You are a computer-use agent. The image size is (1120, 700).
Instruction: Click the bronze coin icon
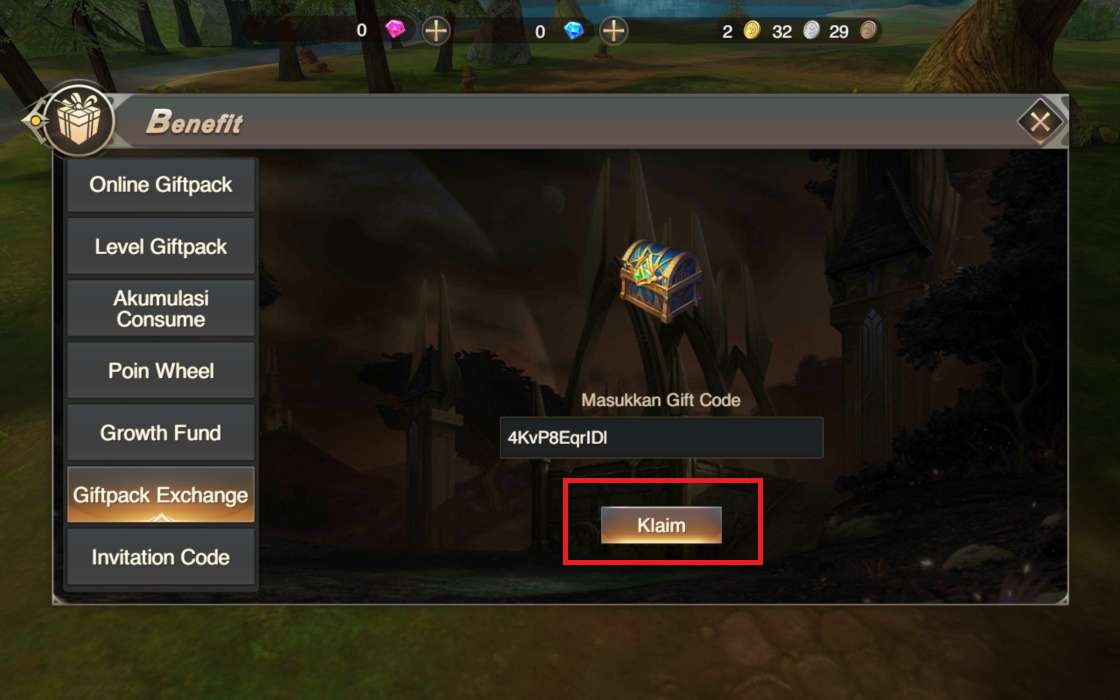(868, 31)
